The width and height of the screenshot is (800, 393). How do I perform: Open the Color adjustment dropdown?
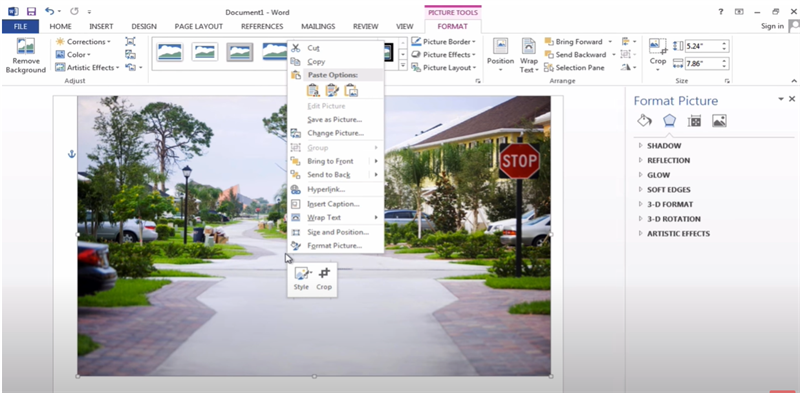[x=73, y=55]
